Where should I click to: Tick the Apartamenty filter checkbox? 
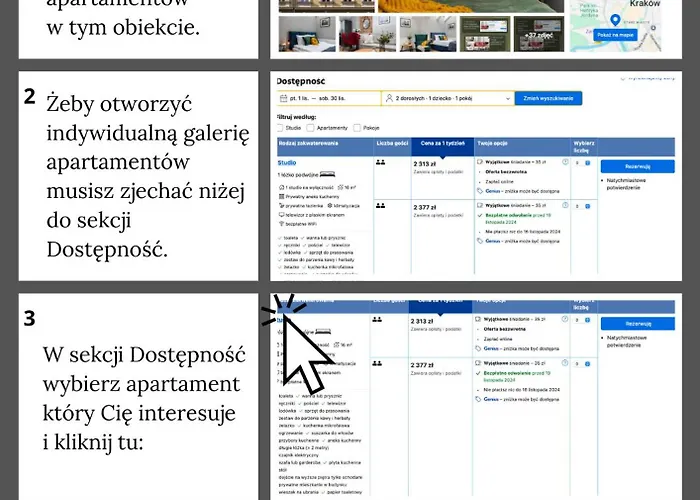[x=311, y=128]
